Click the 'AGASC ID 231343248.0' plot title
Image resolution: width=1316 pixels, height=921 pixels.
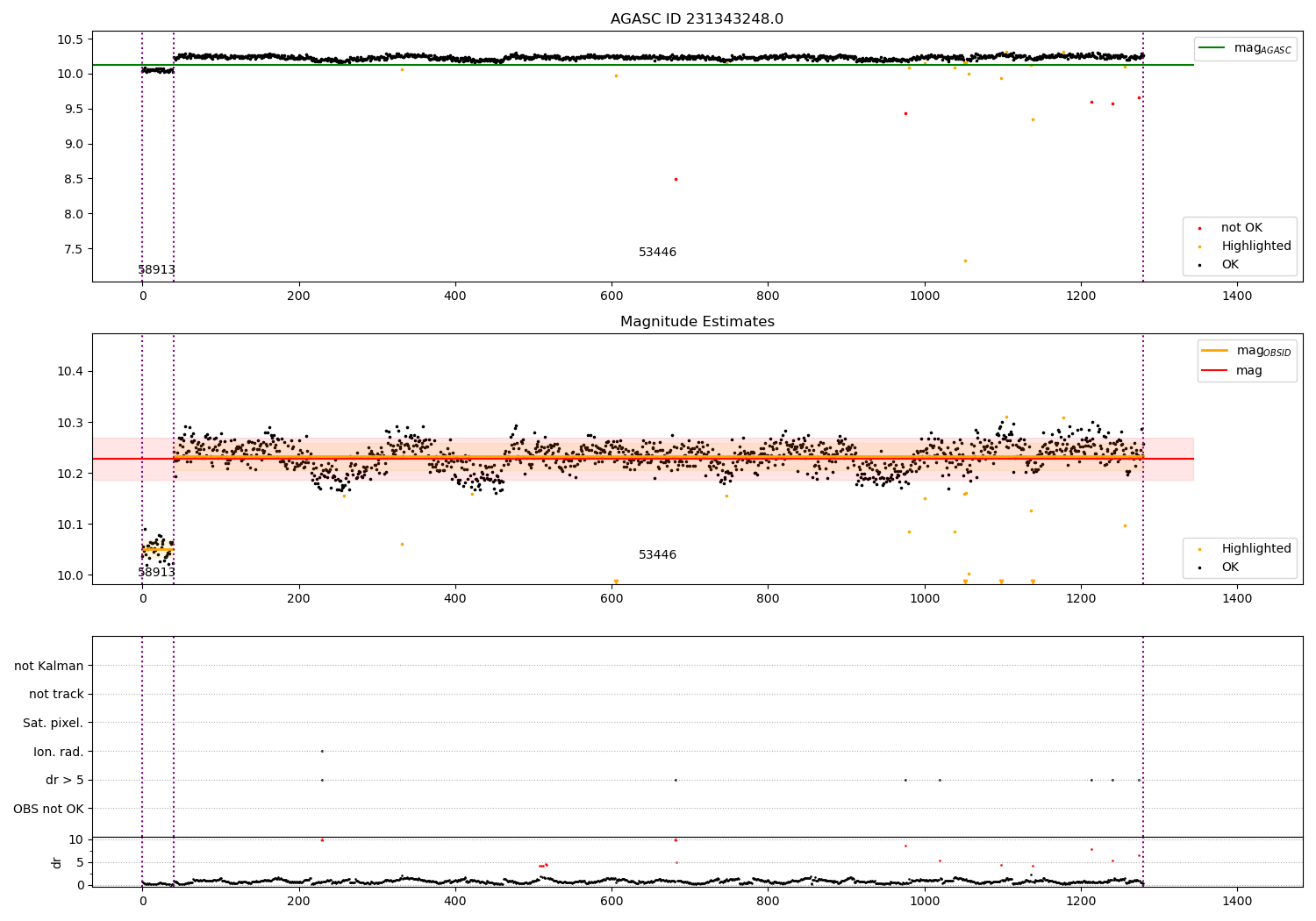[x=697, y=19]
